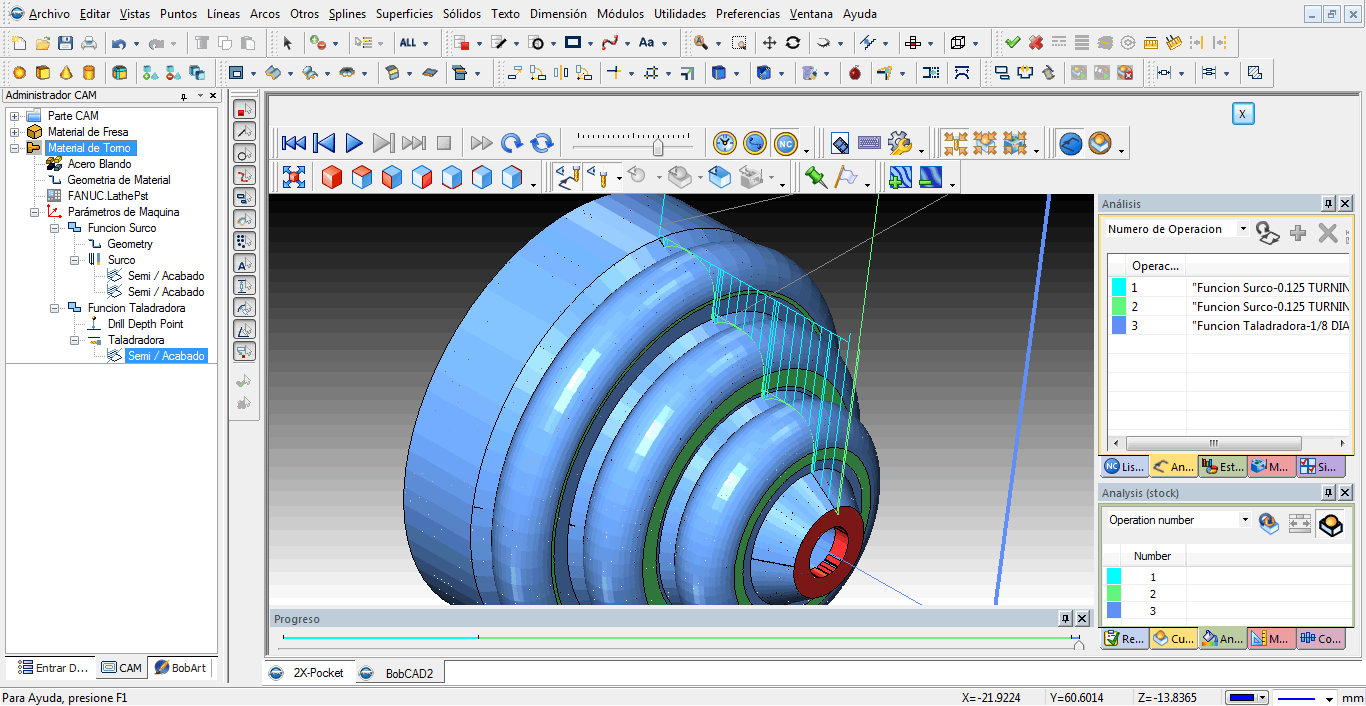1366x706 pixels.
Task: Toggle the pin on the Administrador CAM panel
Action: tap(183, 95)
